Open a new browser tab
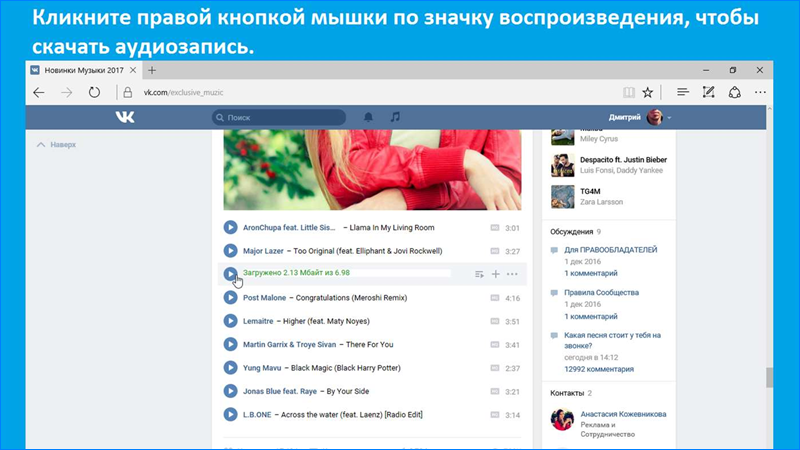800x450 pixels. click(x=152, y=70)
